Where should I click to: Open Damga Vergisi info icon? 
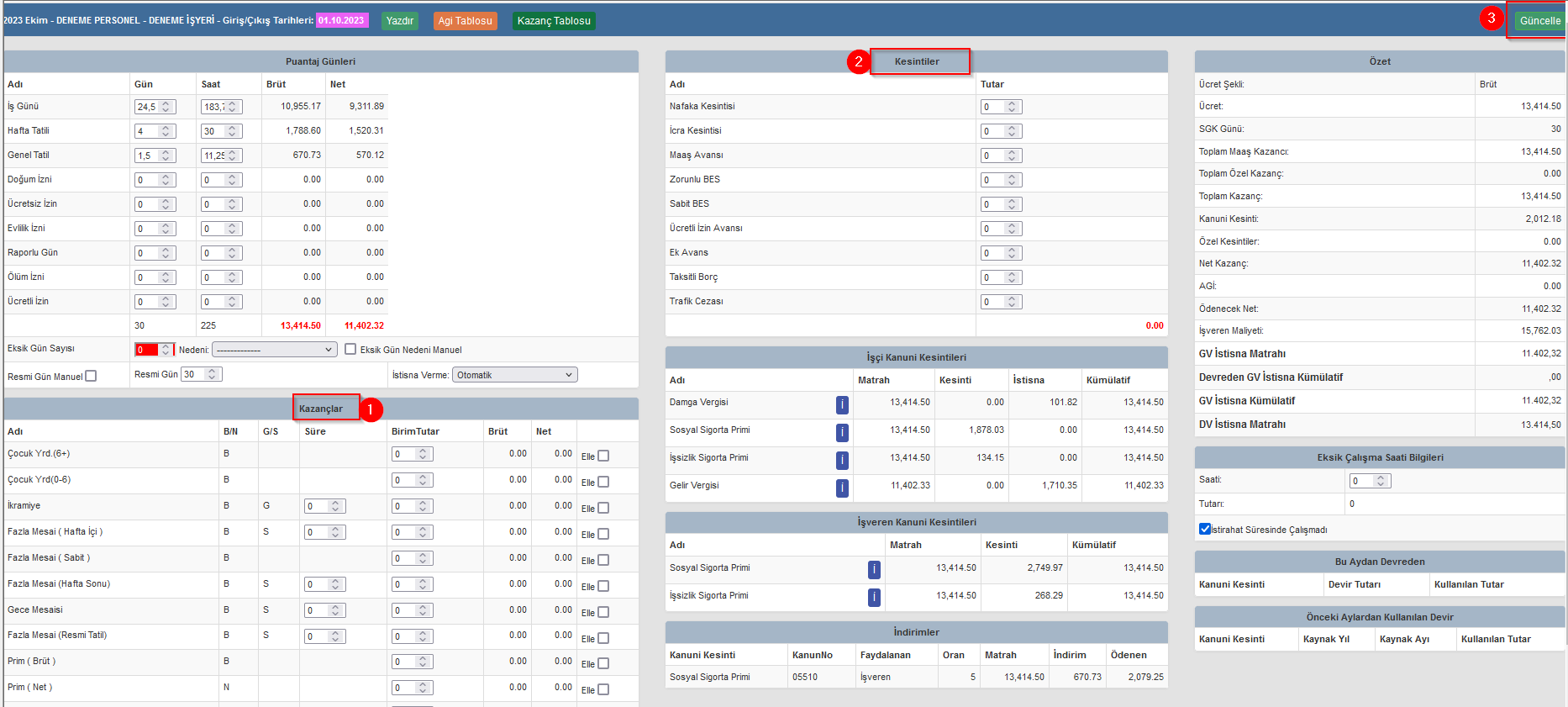tap(842, 405)
